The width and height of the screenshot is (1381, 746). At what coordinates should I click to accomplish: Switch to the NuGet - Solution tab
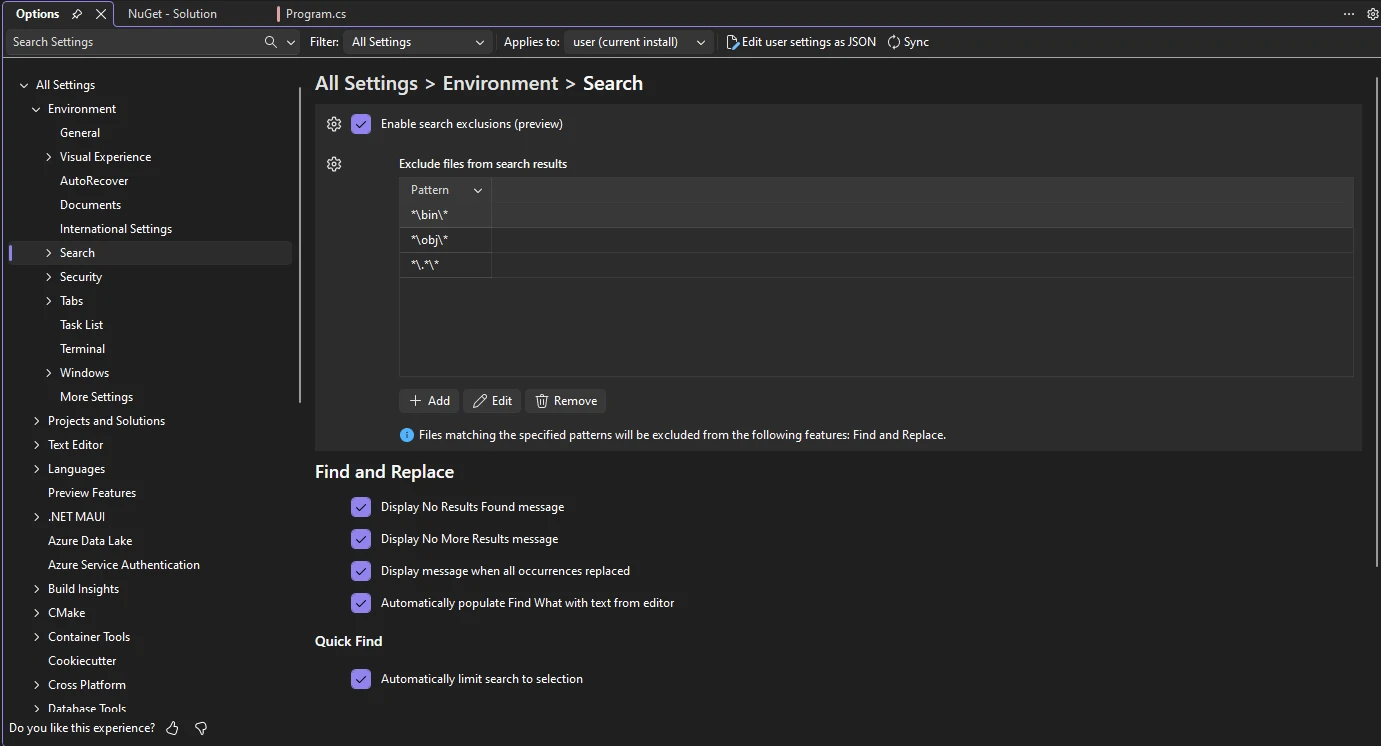coord(172,14)
